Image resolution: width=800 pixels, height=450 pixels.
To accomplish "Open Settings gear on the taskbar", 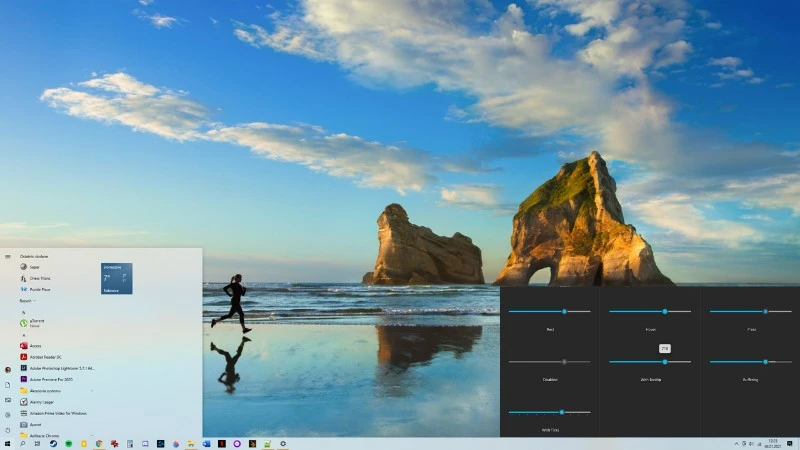I will click(x=283, y=444).
